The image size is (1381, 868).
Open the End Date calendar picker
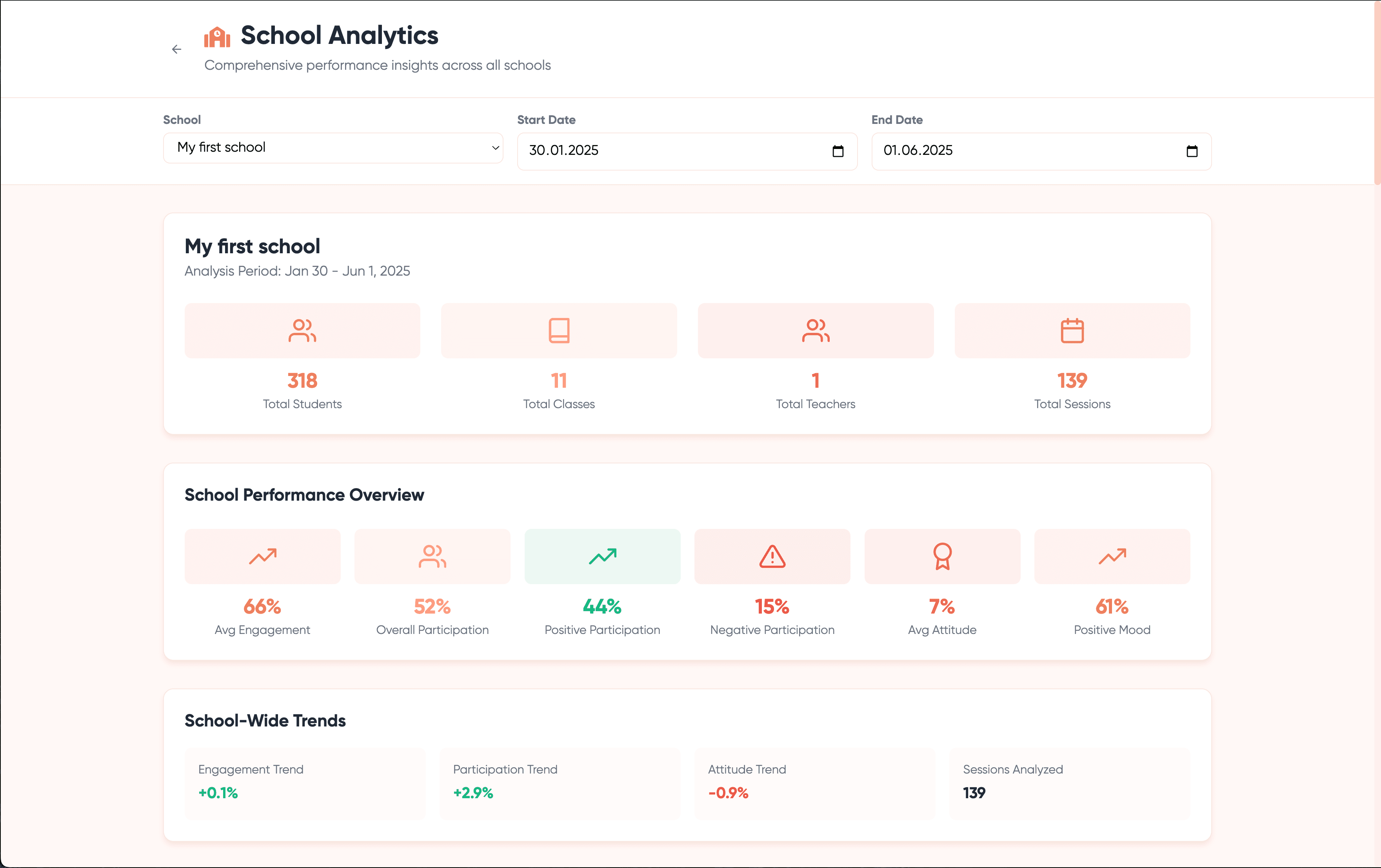[x=1192, y=151]
